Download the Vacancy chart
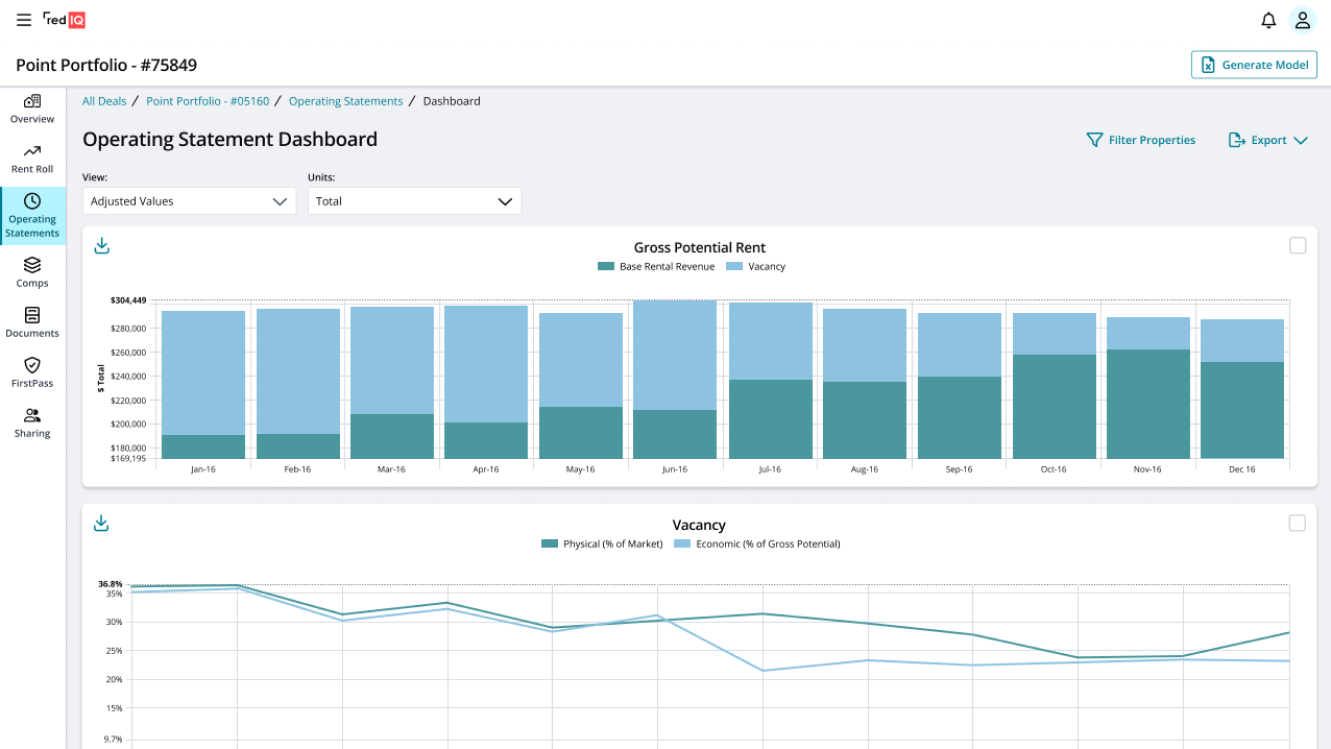The image size is (1331, 749). coord(101,523)
